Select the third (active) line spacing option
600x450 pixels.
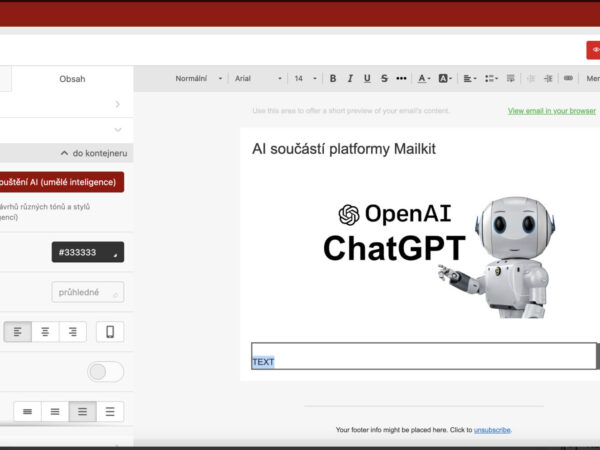(82, 411)
